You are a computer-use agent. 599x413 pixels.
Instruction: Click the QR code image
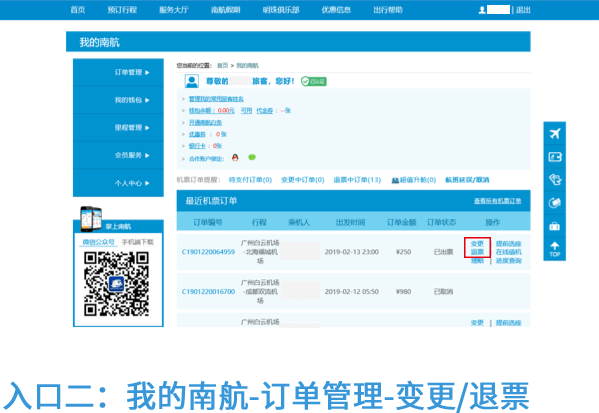pos(117,284)
